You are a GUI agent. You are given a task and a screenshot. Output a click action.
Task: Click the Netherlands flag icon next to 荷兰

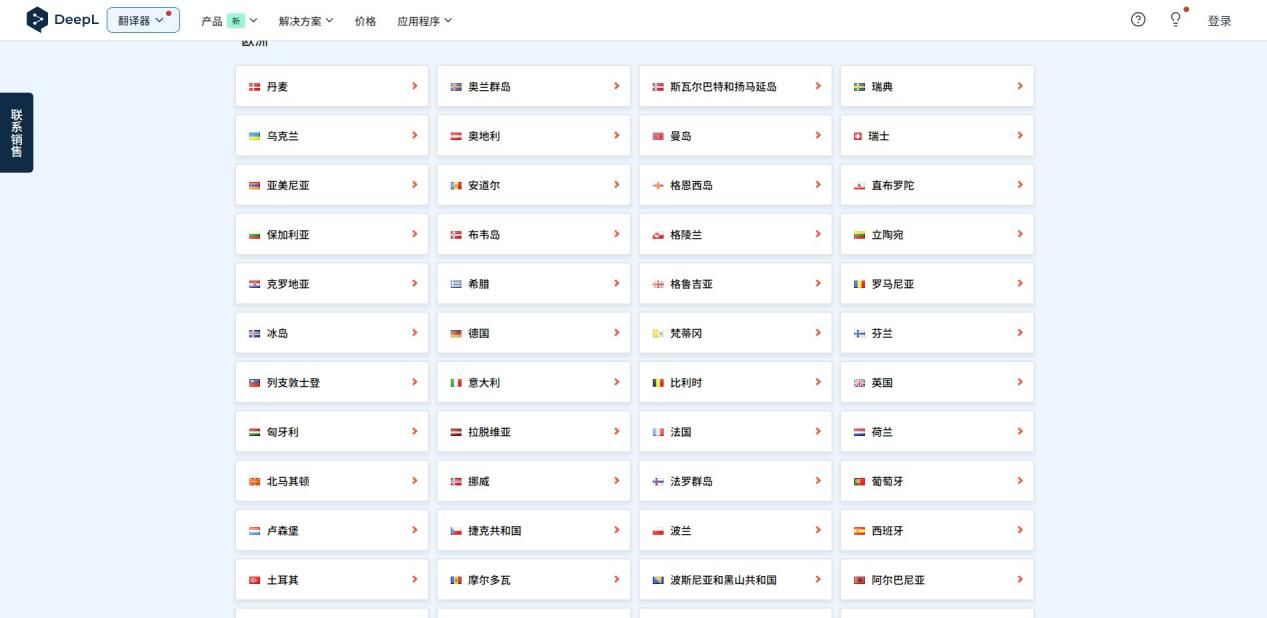click(x=859, y=432)
